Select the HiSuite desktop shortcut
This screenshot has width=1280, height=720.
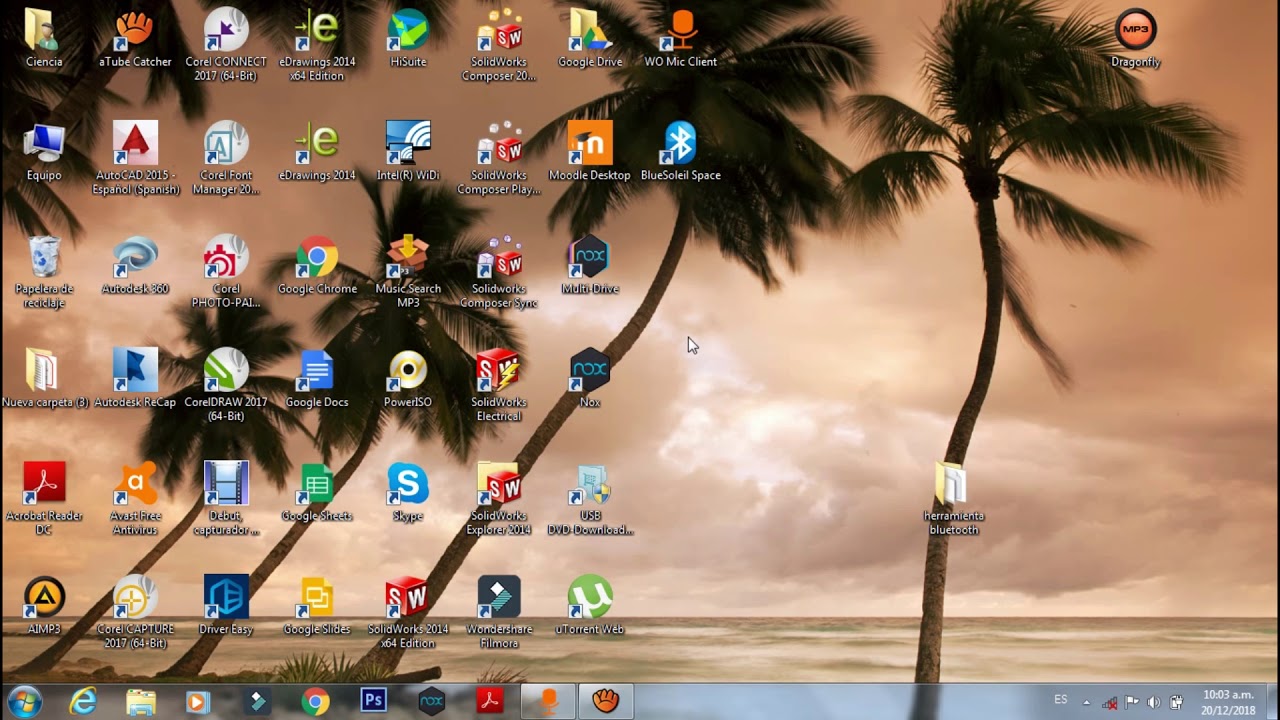pos(408,39)
